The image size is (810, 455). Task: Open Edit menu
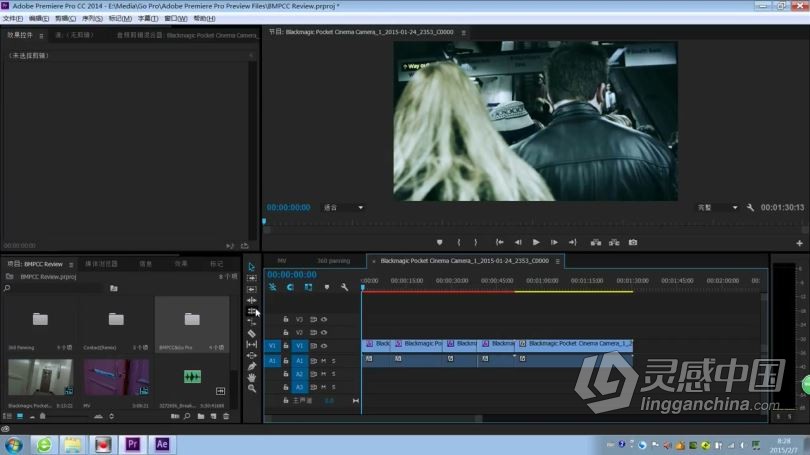39,19
